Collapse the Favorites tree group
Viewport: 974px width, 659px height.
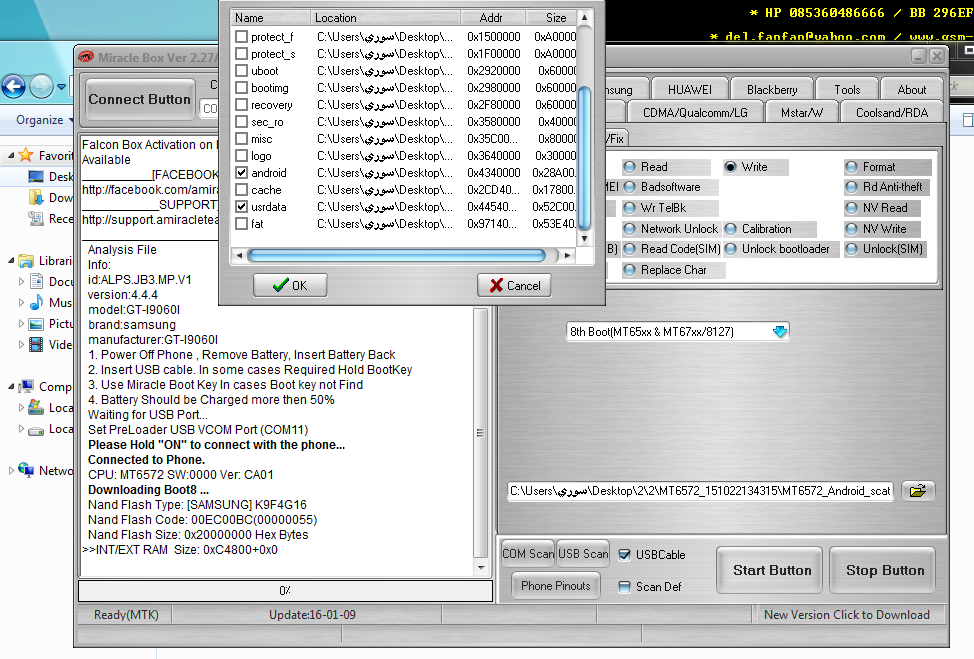[x=11, y=155]
